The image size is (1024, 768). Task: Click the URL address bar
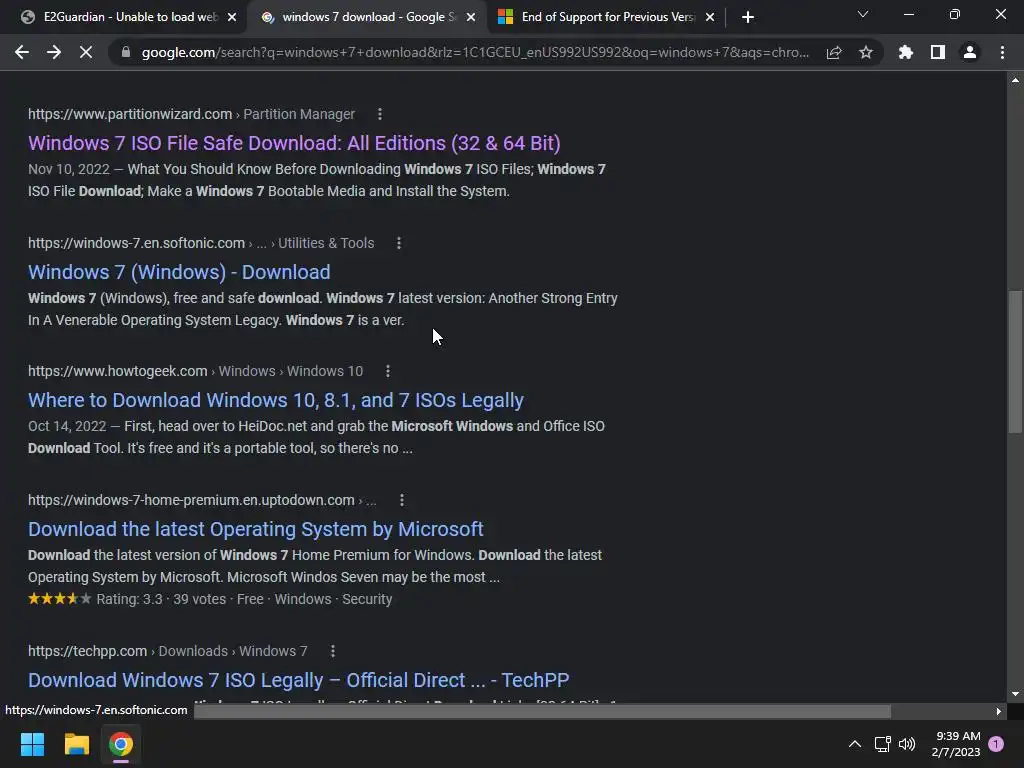pos(475,52)
